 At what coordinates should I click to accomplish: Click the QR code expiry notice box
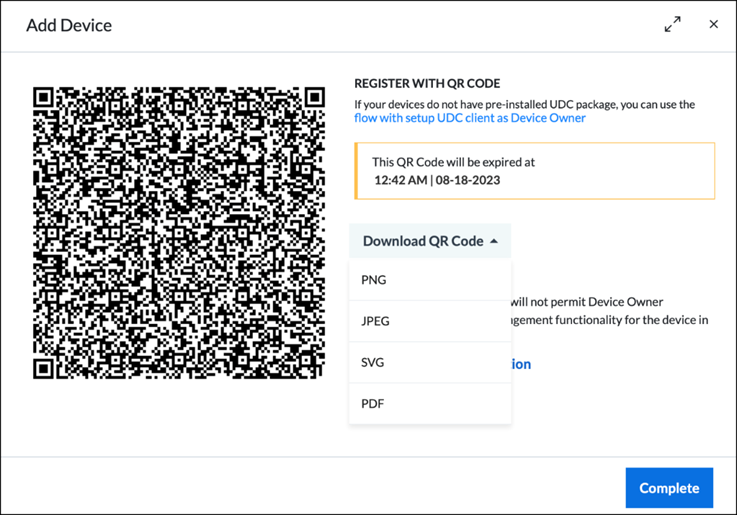click(534, 171)
